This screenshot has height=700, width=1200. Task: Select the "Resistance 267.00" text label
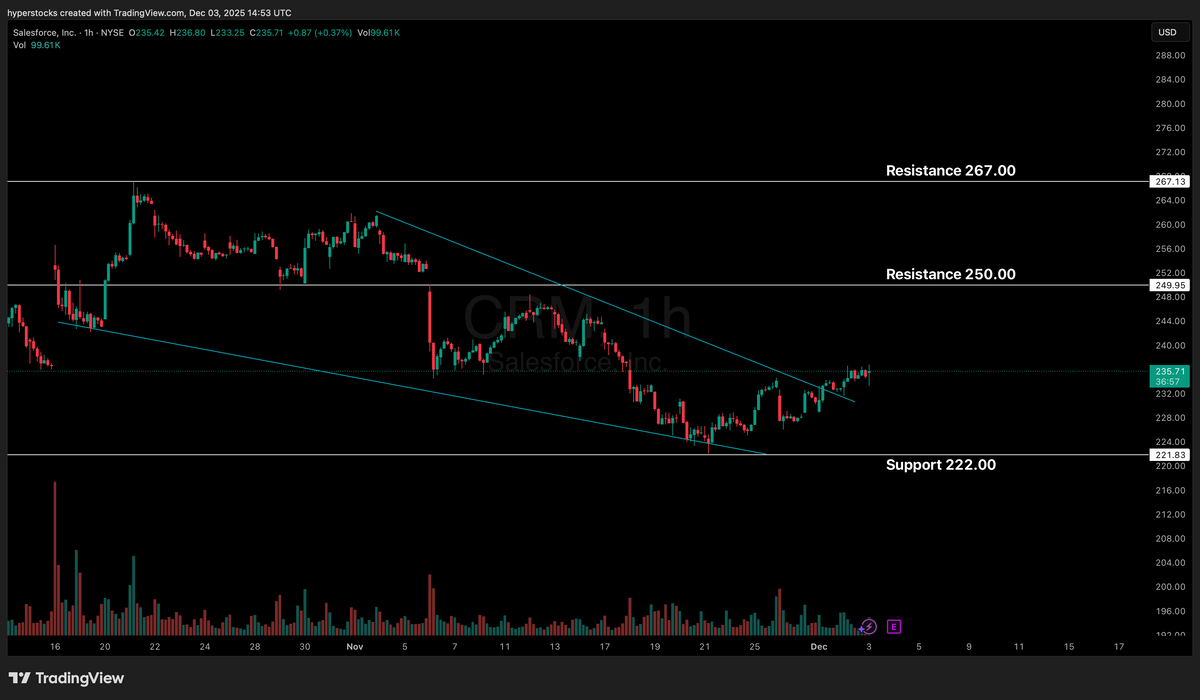click(950, 171)
